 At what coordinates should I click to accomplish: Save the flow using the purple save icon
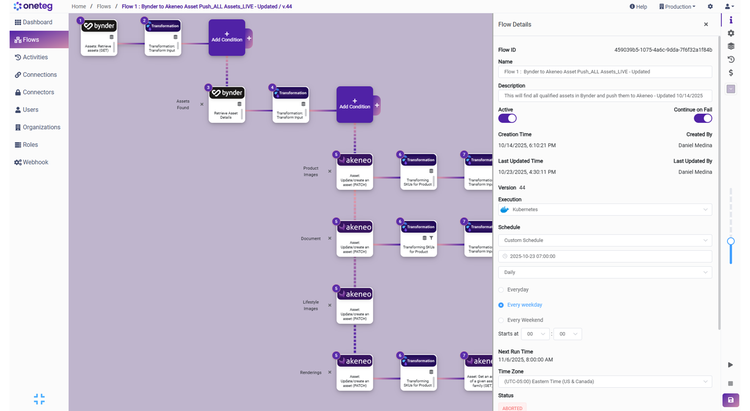click(x=731, y=400)
